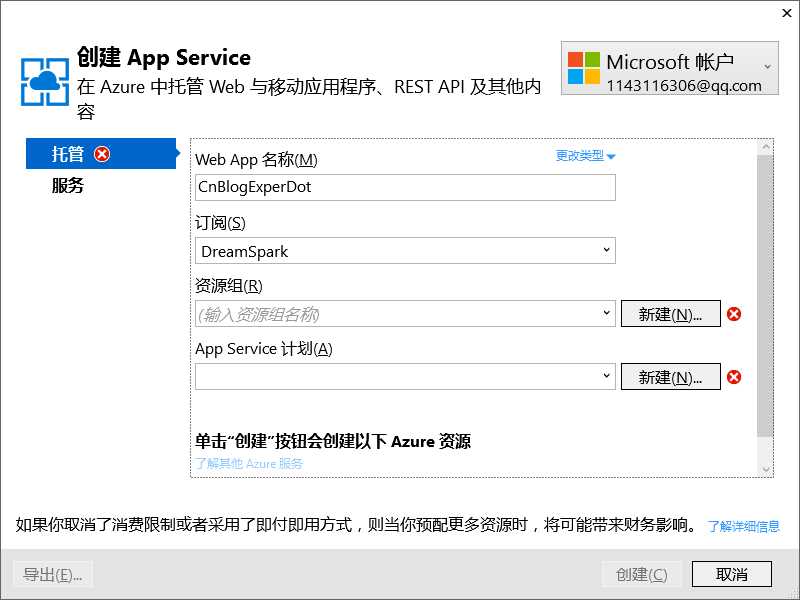This screenshot has width=800, height=600.
Task: Click the error icon on 托管 tab
Action: (x=102, y=154)
